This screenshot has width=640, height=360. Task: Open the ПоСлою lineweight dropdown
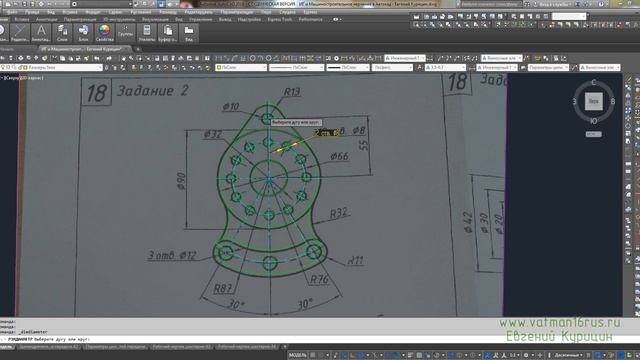tap(348, 67)
